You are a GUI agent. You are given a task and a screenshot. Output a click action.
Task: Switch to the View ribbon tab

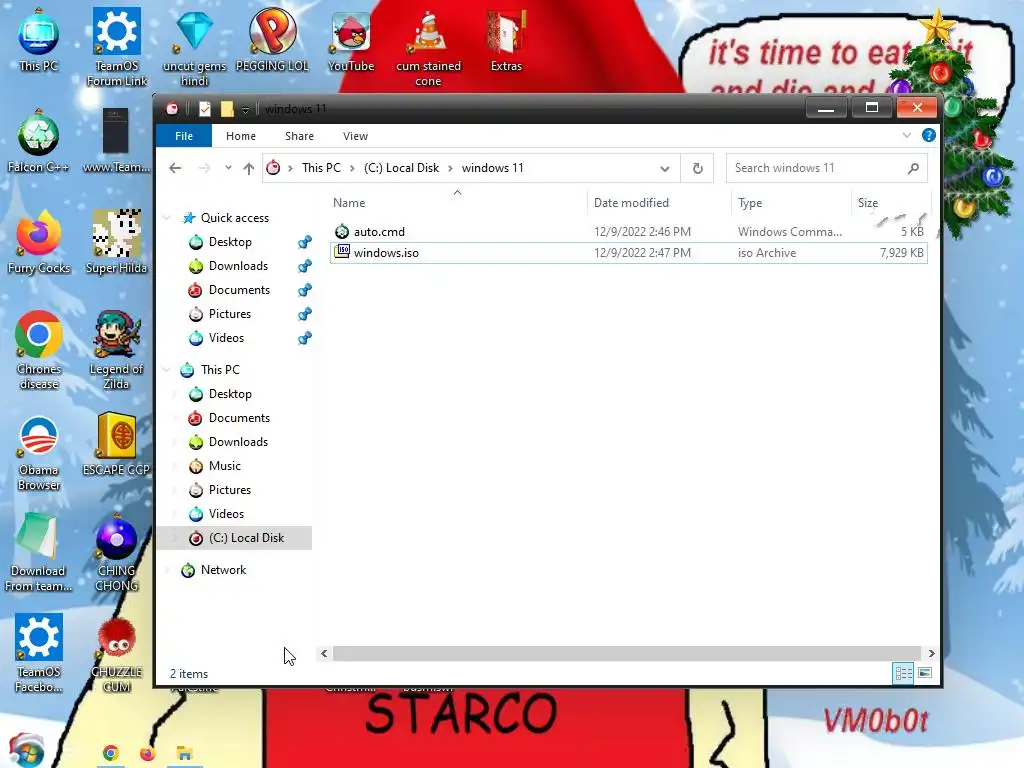pos(355,136)
